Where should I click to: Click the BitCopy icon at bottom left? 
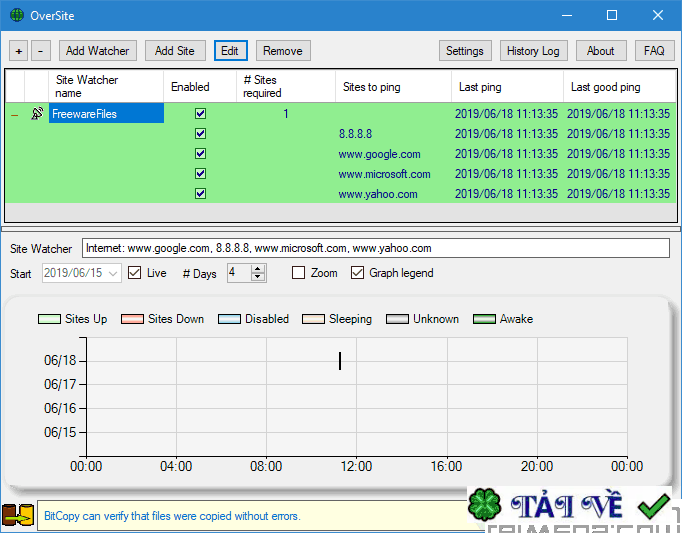click(17, 516)
